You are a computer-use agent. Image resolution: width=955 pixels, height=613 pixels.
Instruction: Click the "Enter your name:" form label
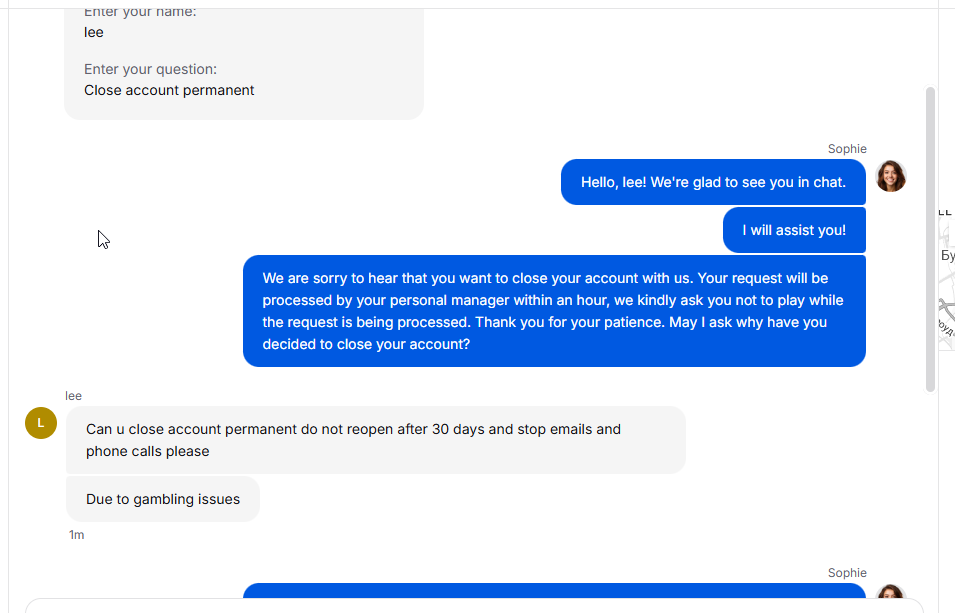pyautogui.click(x=140, y=12)
